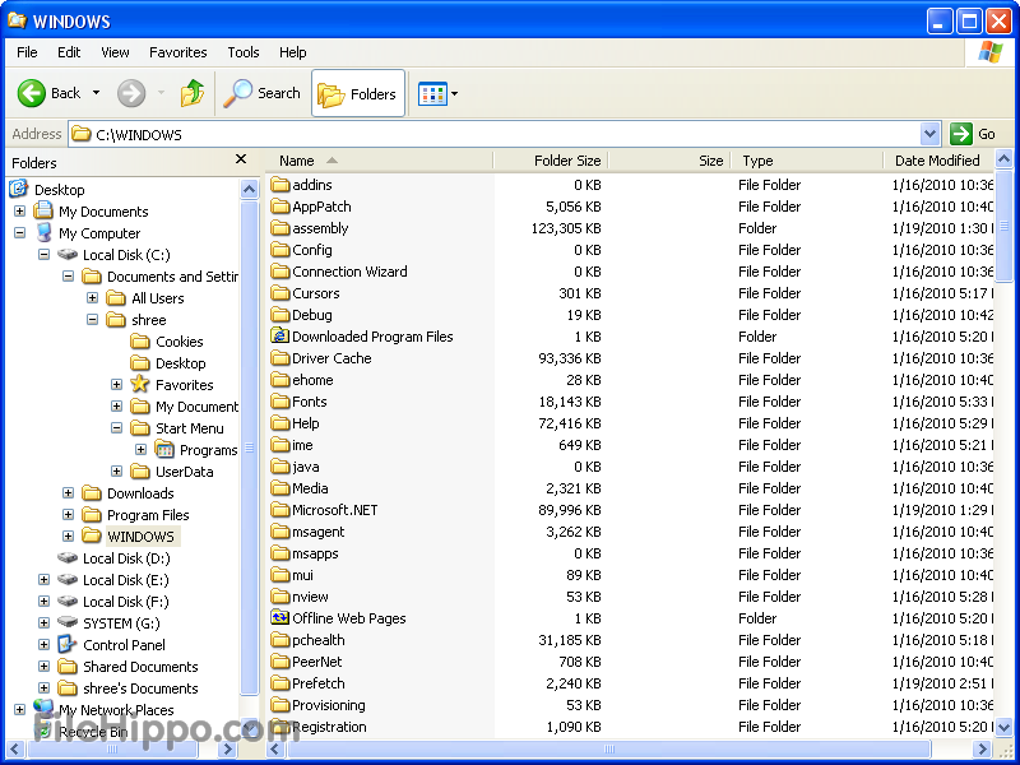
Task: Open the Fonts folder icon
Action: click(x=282, y=401)
